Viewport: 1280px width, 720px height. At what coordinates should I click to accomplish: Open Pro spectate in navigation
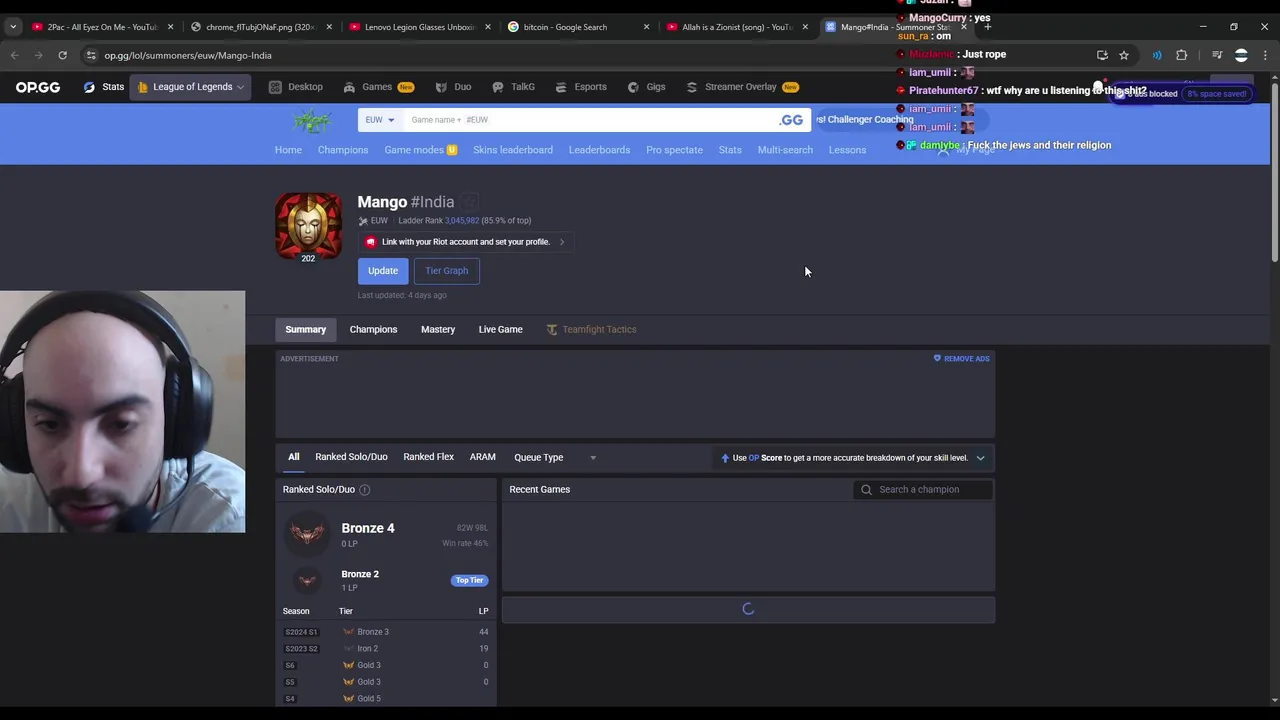pyautogui.click(x=674, y=150)
